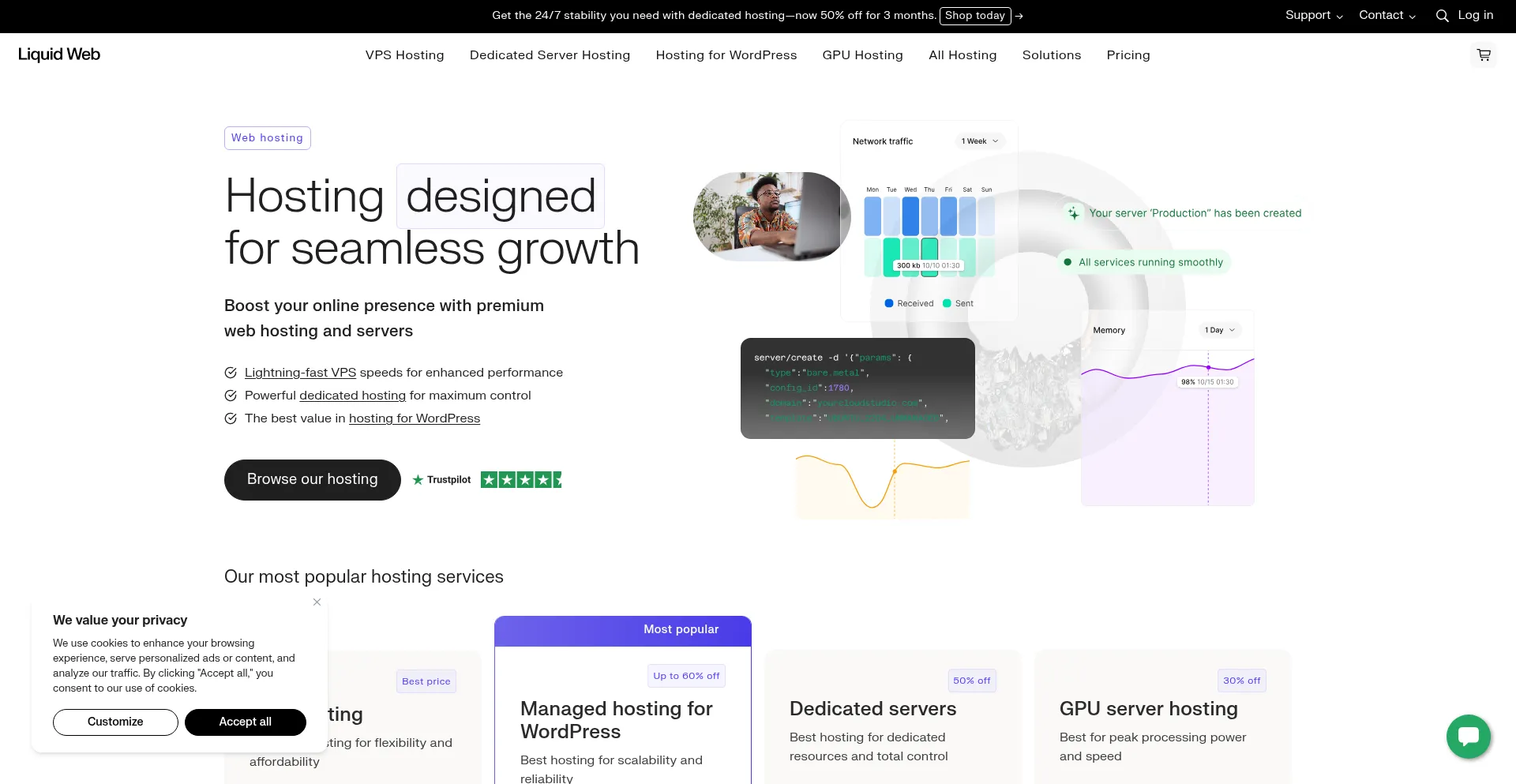The image size is (1516, 784).
Task: Click the Trustpilot star rating
Action: [520, 479]
